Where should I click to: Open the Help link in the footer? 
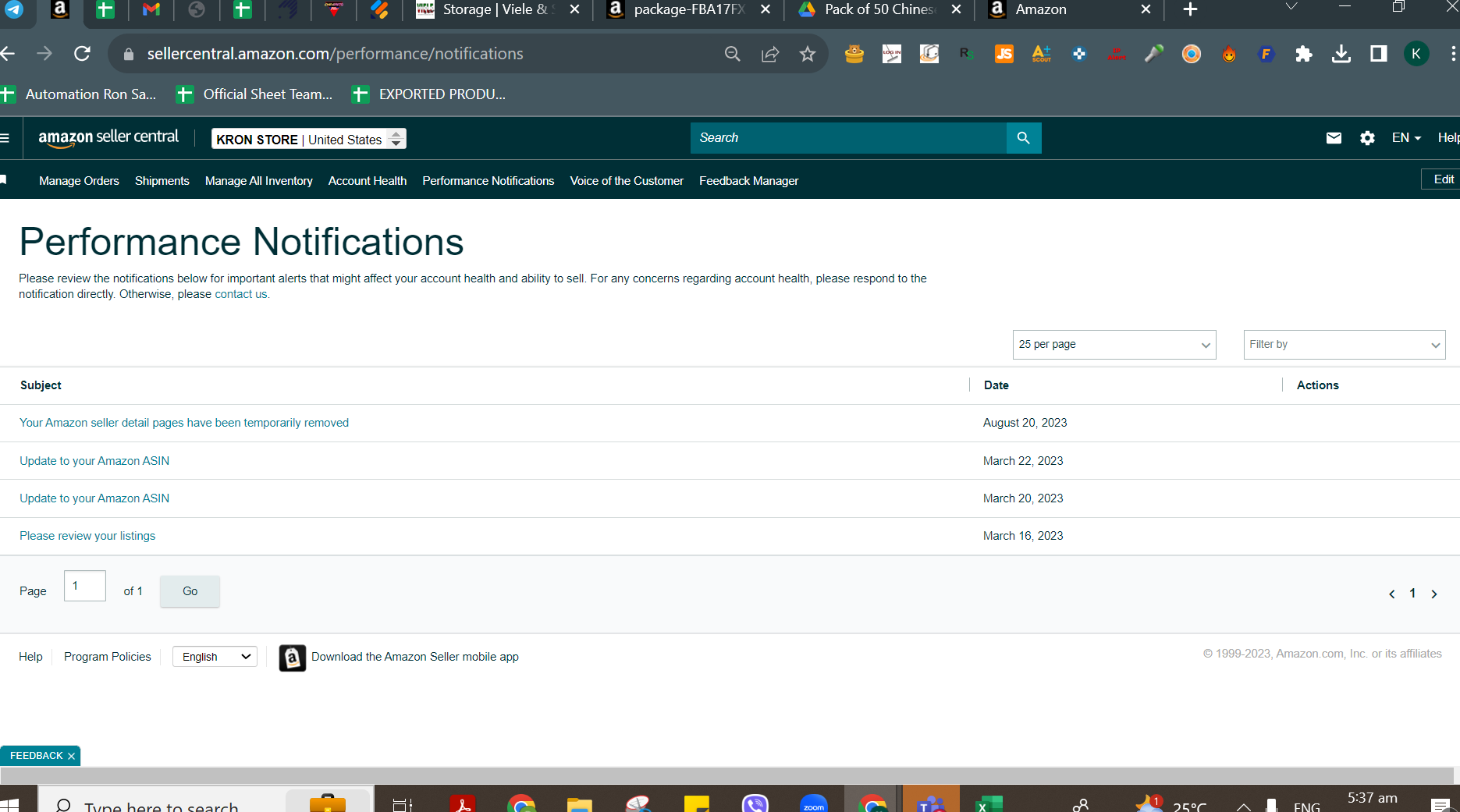30,657
